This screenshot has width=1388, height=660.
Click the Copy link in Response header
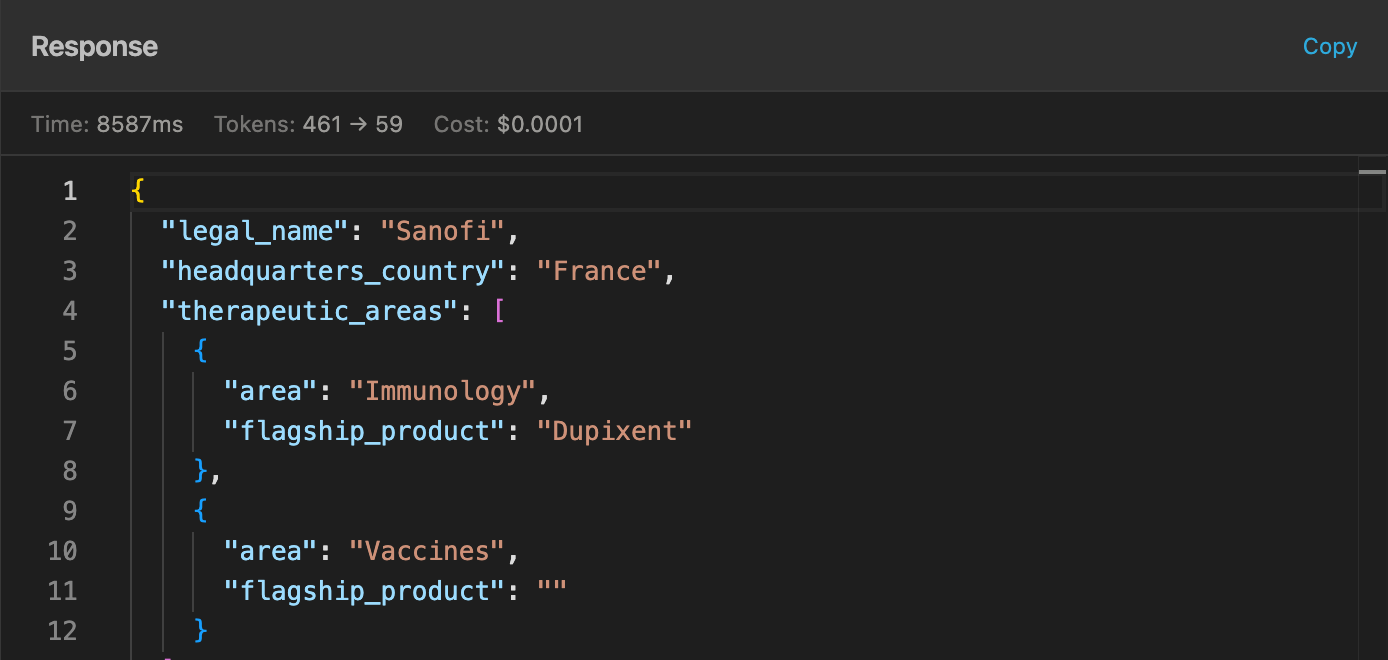point(1329,47)
